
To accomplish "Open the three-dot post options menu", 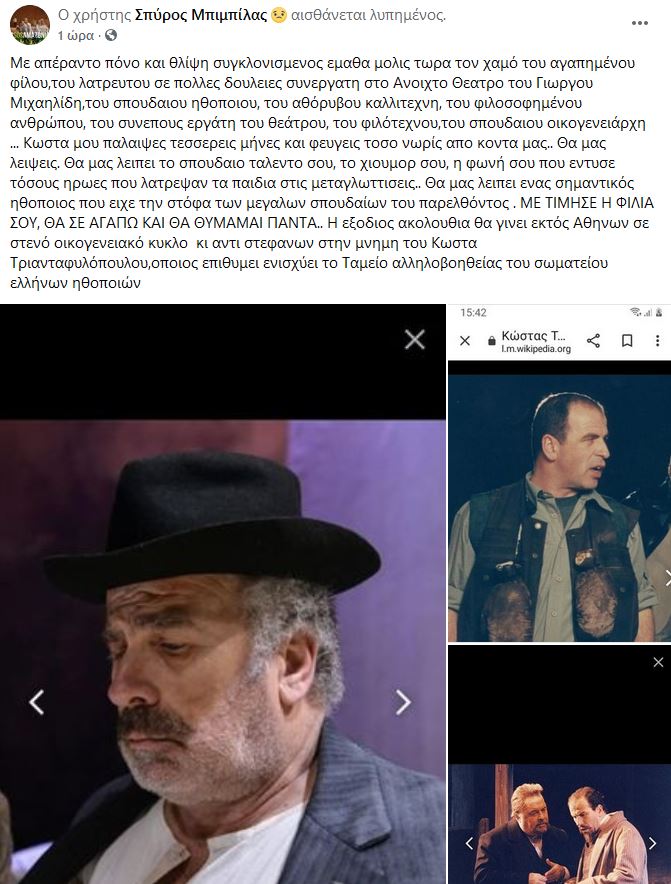I will [x=639, y=23].
